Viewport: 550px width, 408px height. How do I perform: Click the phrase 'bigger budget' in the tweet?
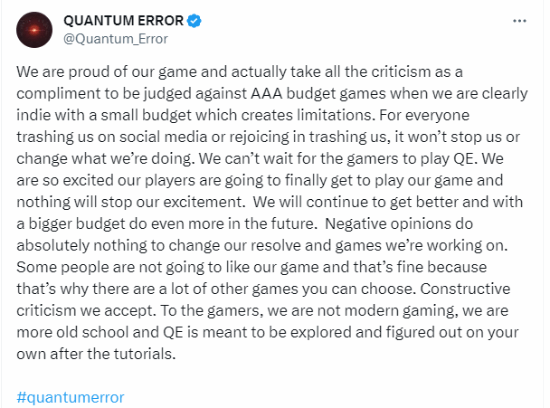point(76,224)
